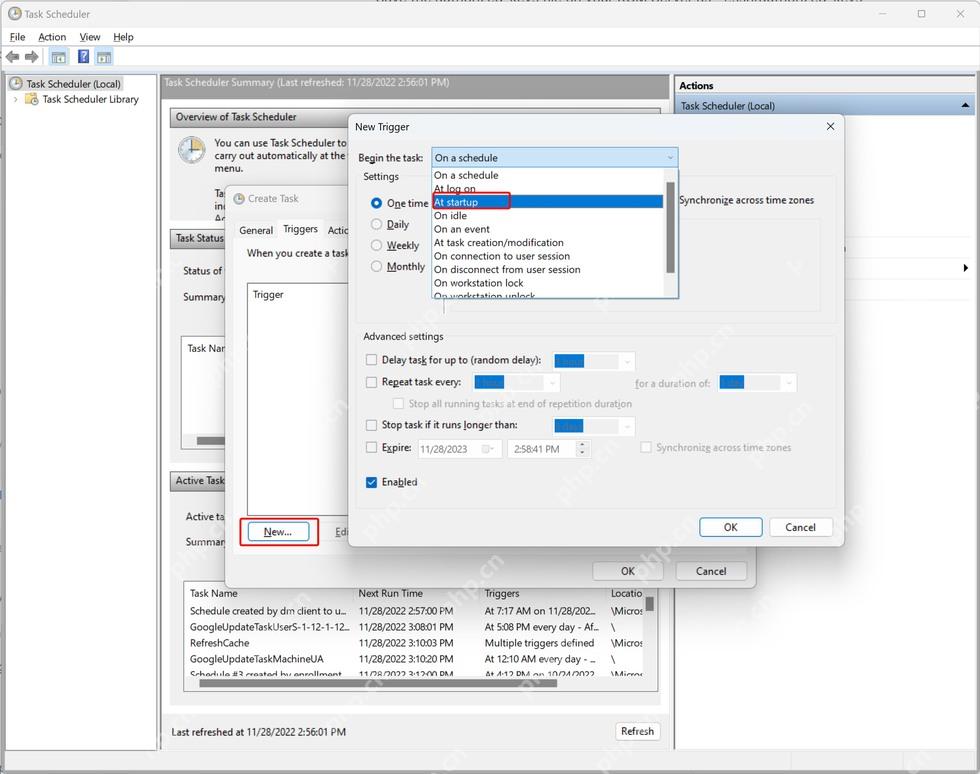This screenshot has width=980, height=774.
Task: Pick At task creation/modification option
Action: pyautogui.click(x=548, y=243)
